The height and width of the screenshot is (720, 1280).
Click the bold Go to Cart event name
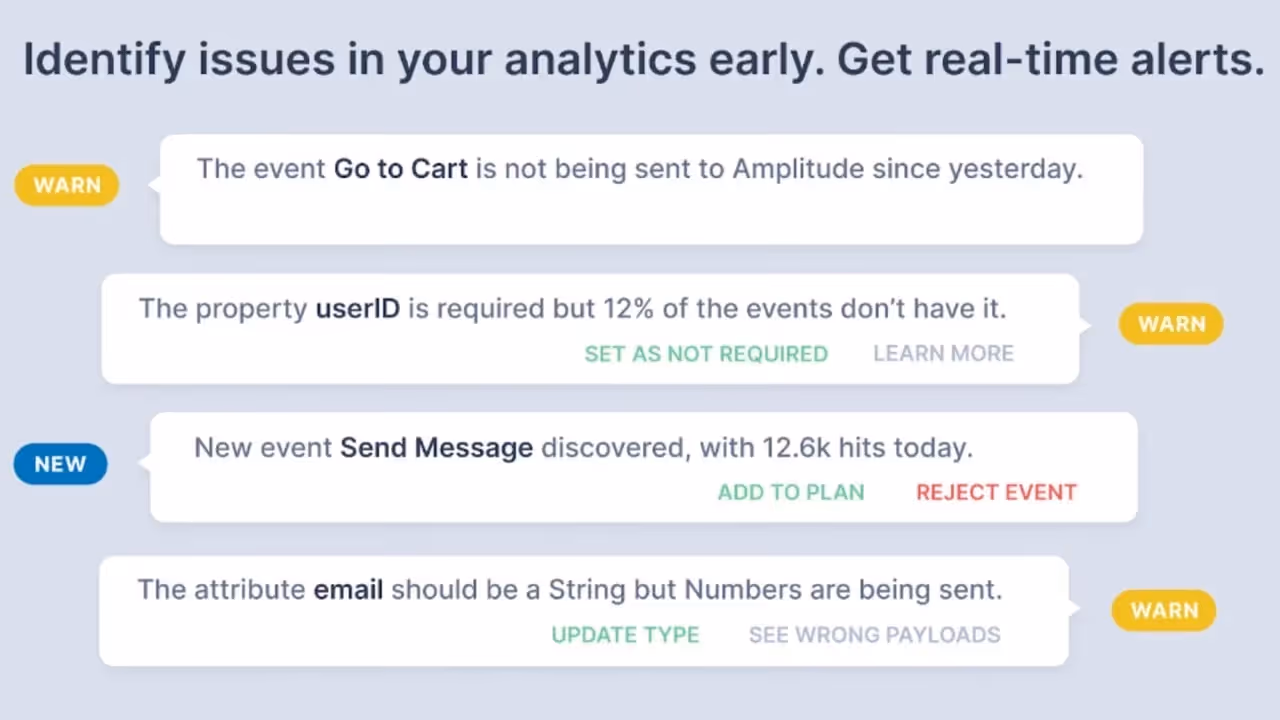pyautogui.click(x=401, y=168)
